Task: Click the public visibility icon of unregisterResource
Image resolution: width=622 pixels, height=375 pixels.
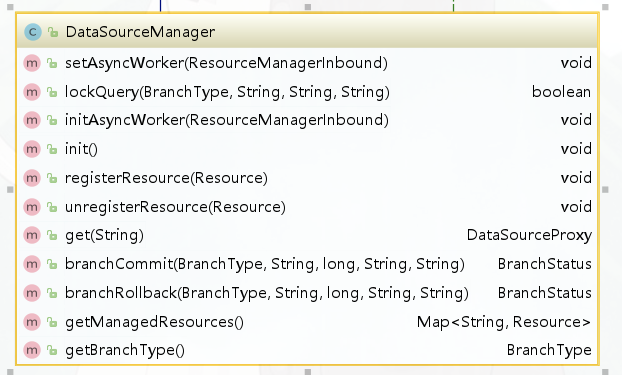Action: 52,207
